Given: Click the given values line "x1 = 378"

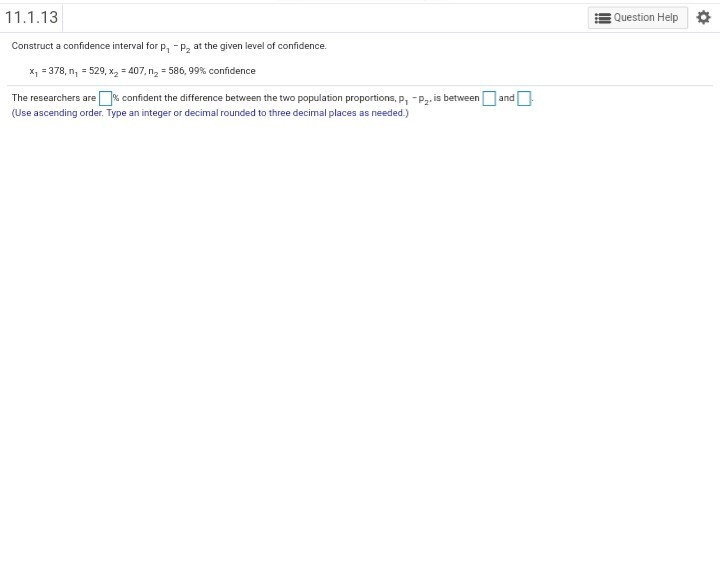Looking at the screenshot, I should [x=142, y=71].
